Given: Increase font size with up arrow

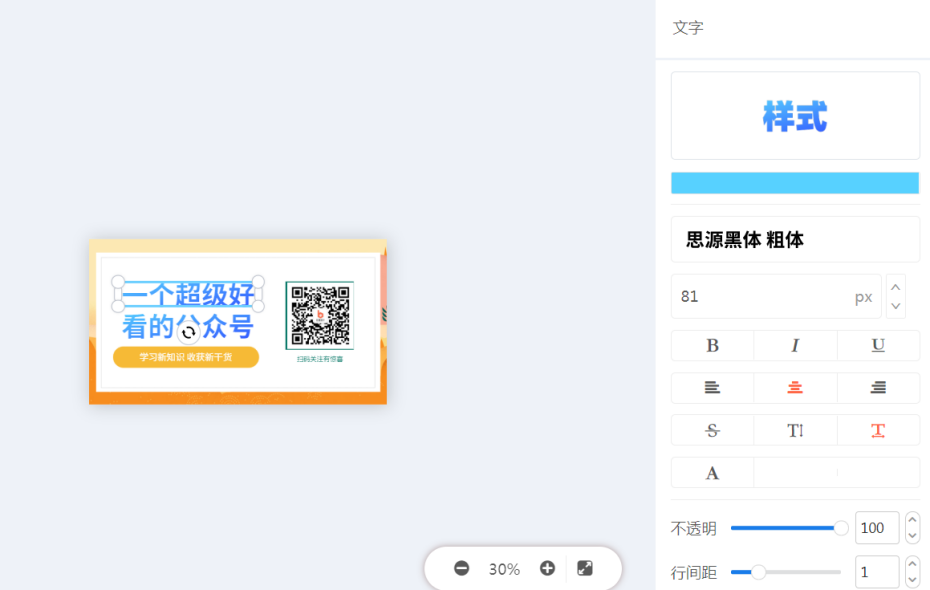Looking at the screenshot, I should coord(896,286).
